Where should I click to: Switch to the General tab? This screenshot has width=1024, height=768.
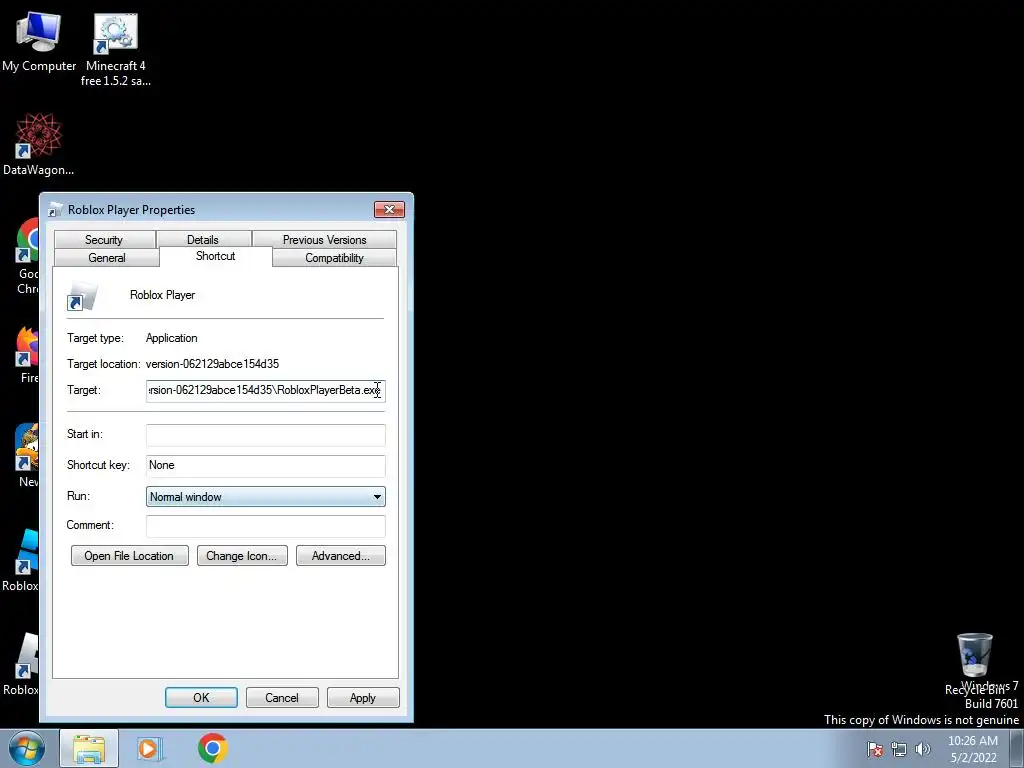[x=106, y=258]
